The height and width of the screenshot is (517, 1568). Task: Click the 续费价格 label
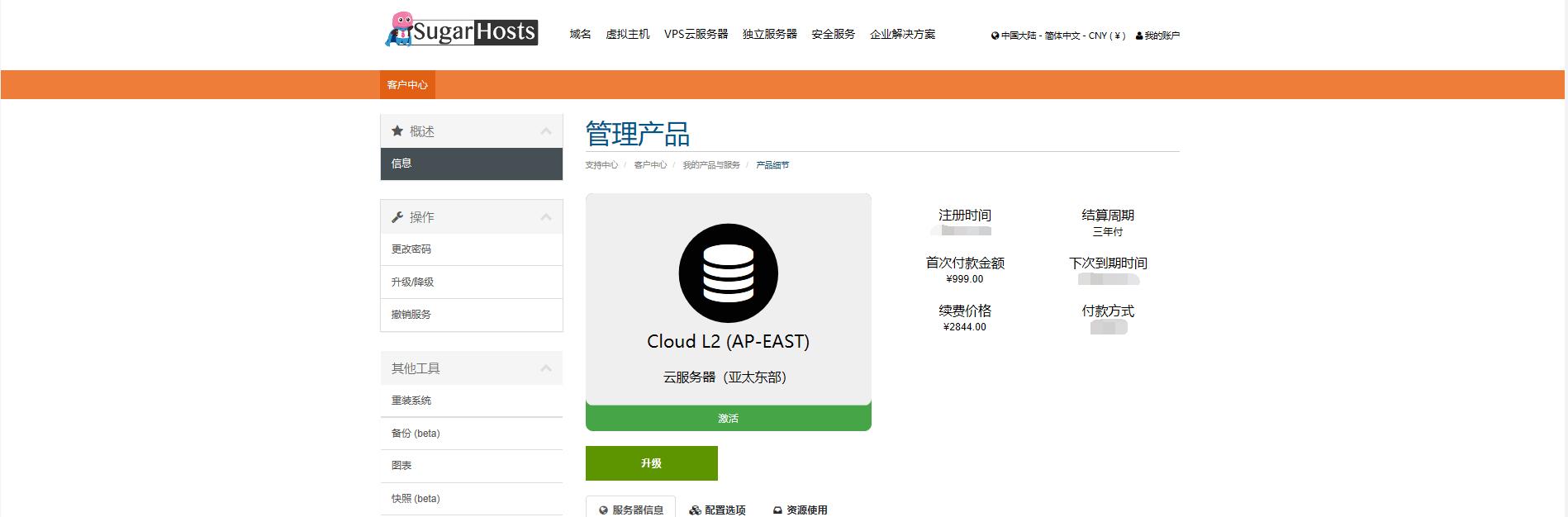click(x=965, y=311)
